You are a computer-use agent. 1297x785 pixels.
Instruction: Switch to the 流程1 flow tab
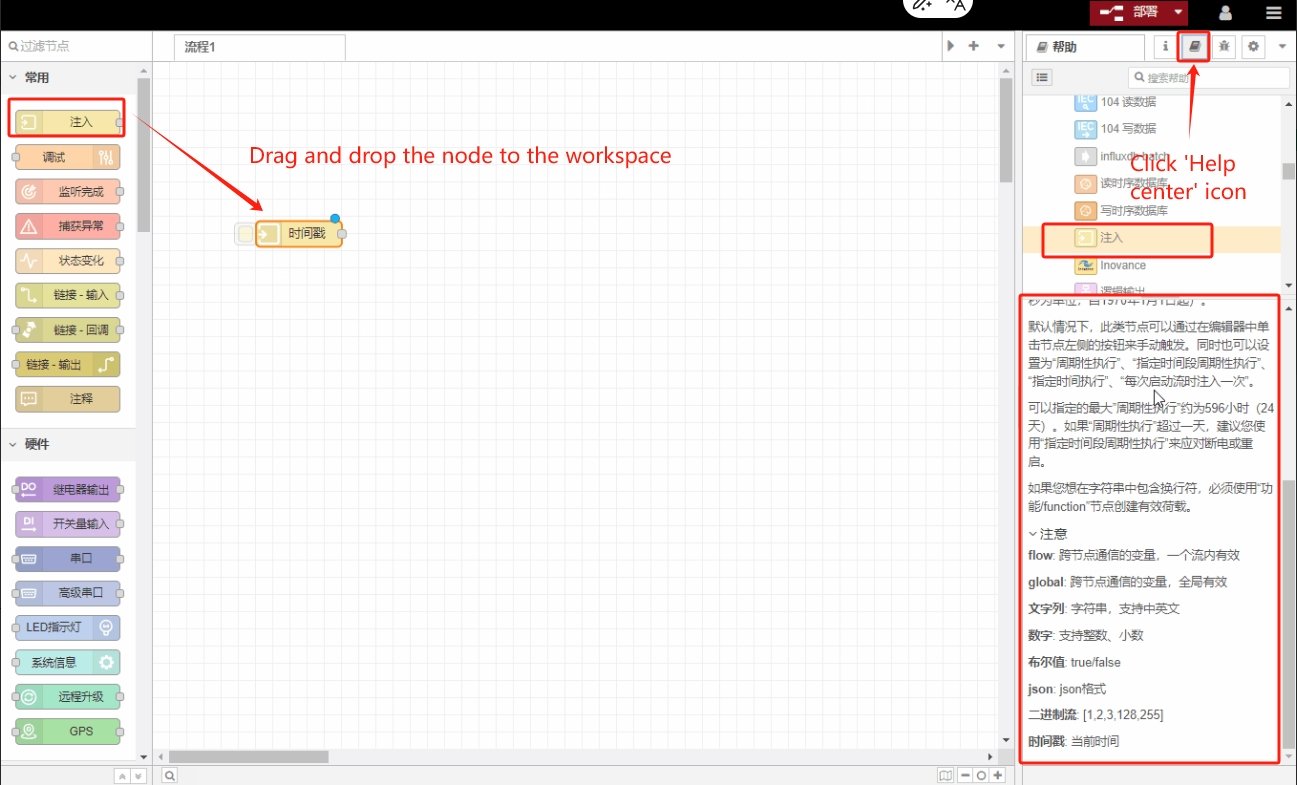point(260,47)
